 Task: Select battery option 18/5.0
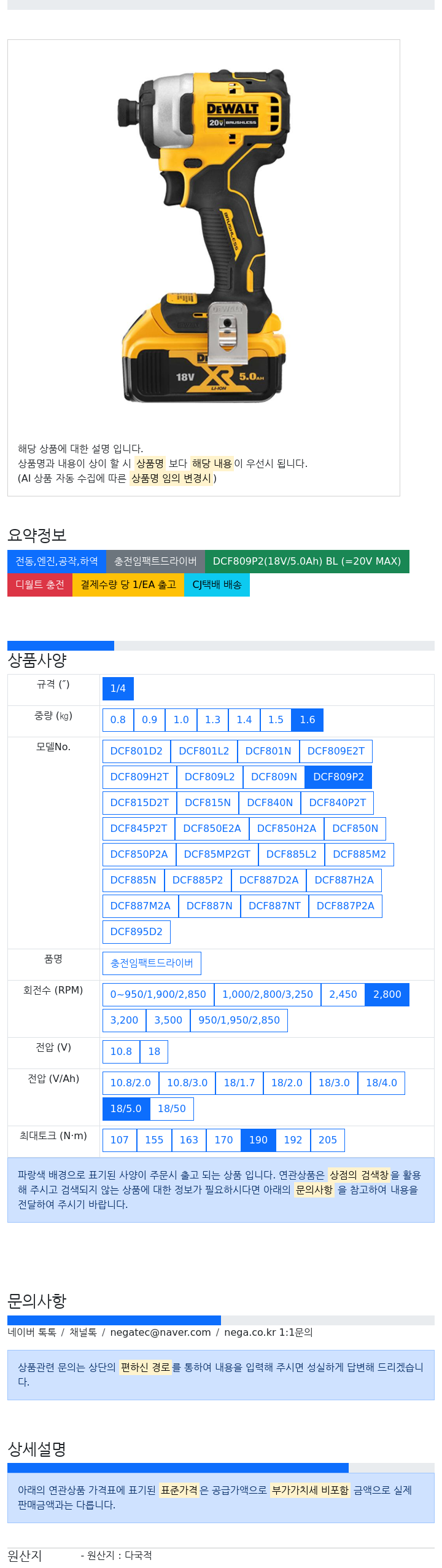tap(126, 1108)
